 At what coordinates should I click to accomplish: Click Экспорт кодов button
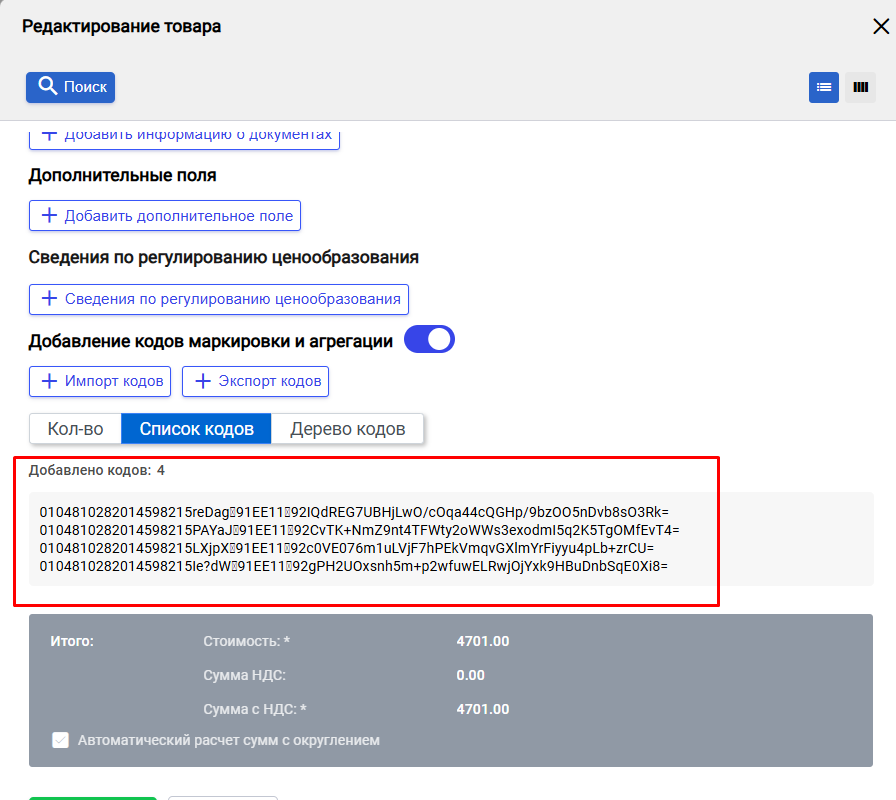point(255,381)
